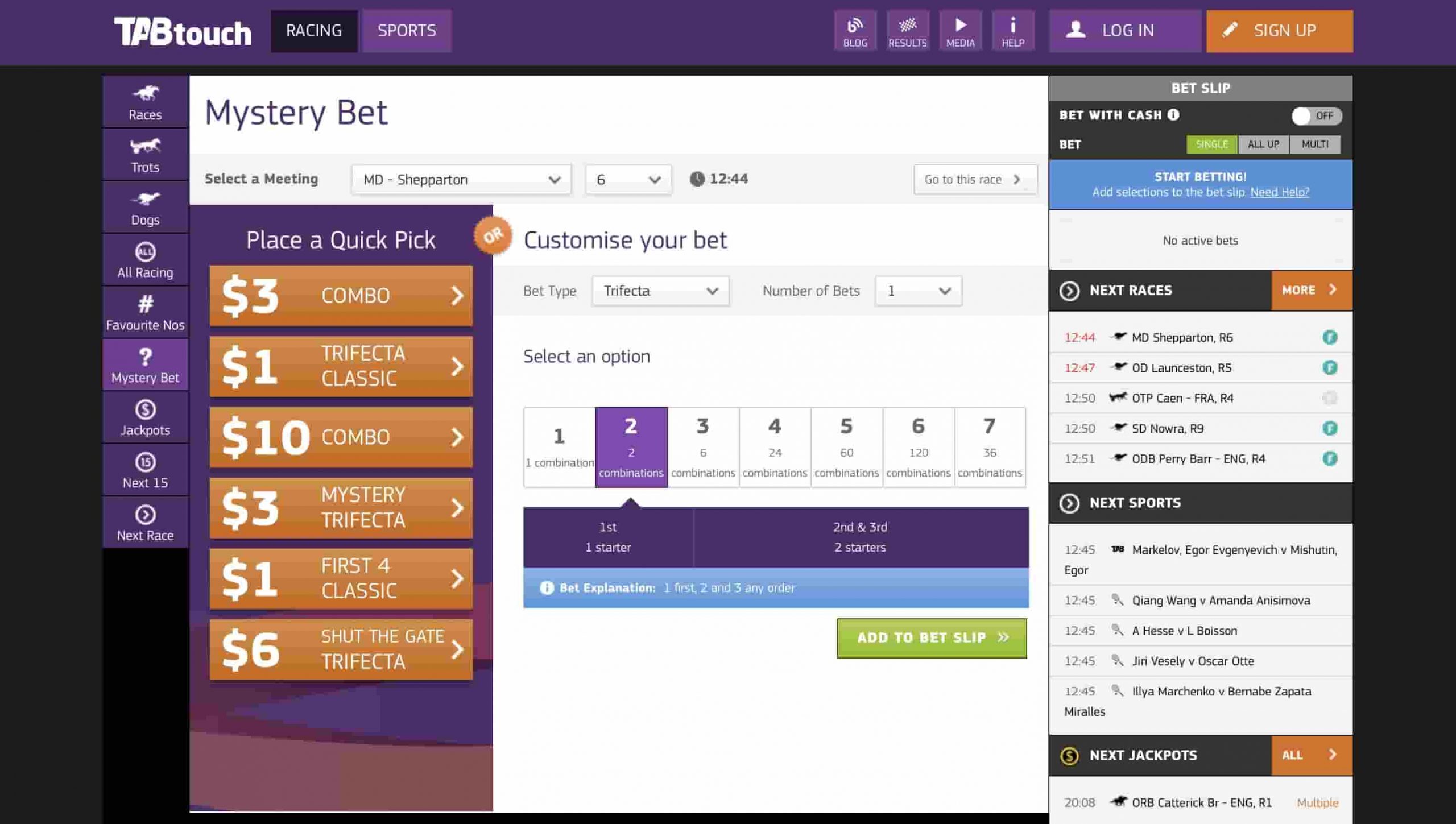Click the fixed odds icon for SD Nowra R9
This screenshot has width=1456, height=824.
click(x=1329, y=428)
